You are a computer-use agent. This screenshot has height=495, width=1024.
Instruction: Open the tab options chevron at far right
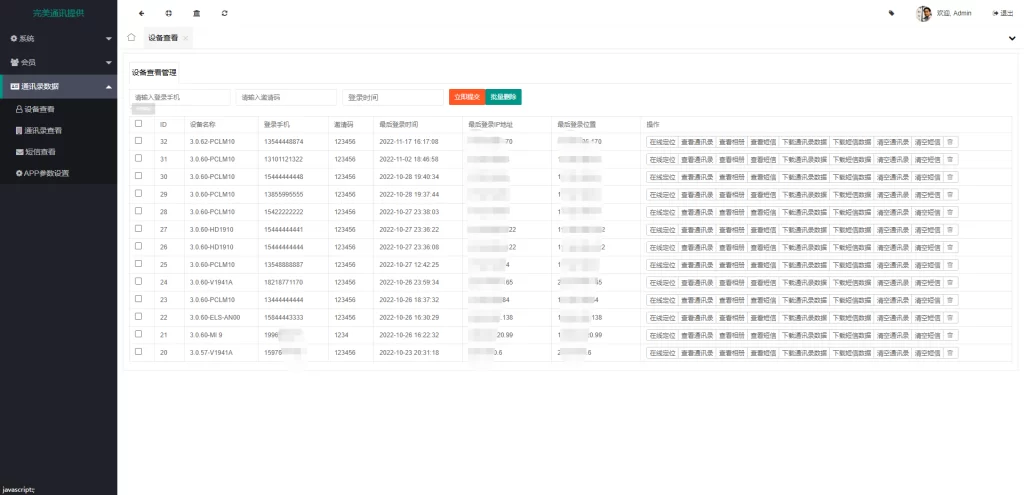click(1012, 38)
